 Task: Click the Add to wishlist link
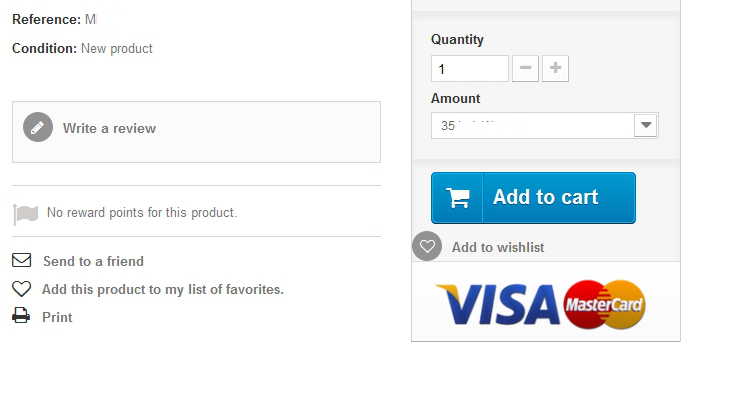tap(498, 247)
